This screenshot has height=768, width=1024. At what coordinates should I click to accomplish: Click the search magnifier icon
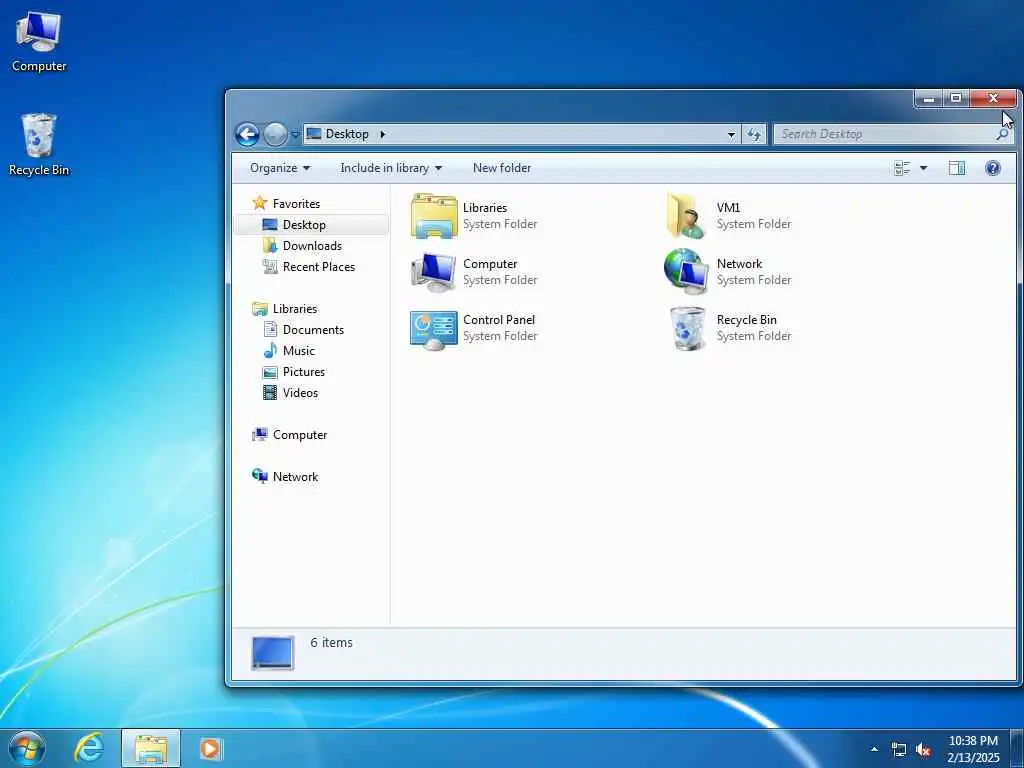[x=1002, y=134]
